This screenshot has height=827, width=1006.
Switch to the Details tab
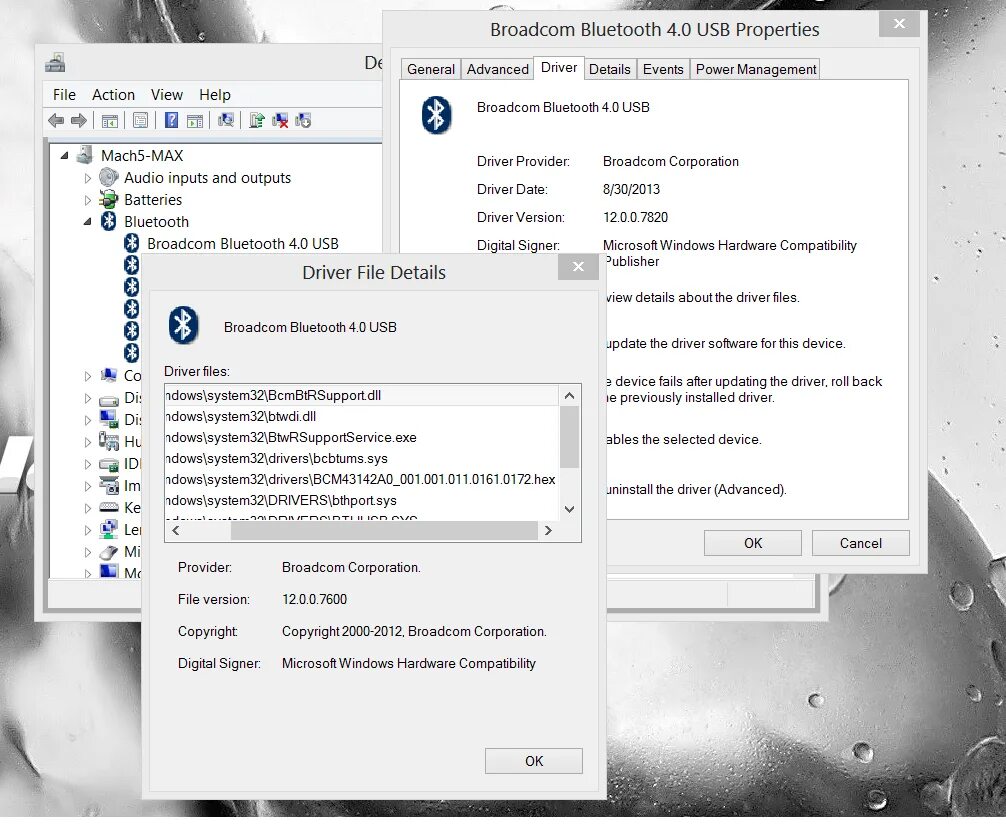610,69
